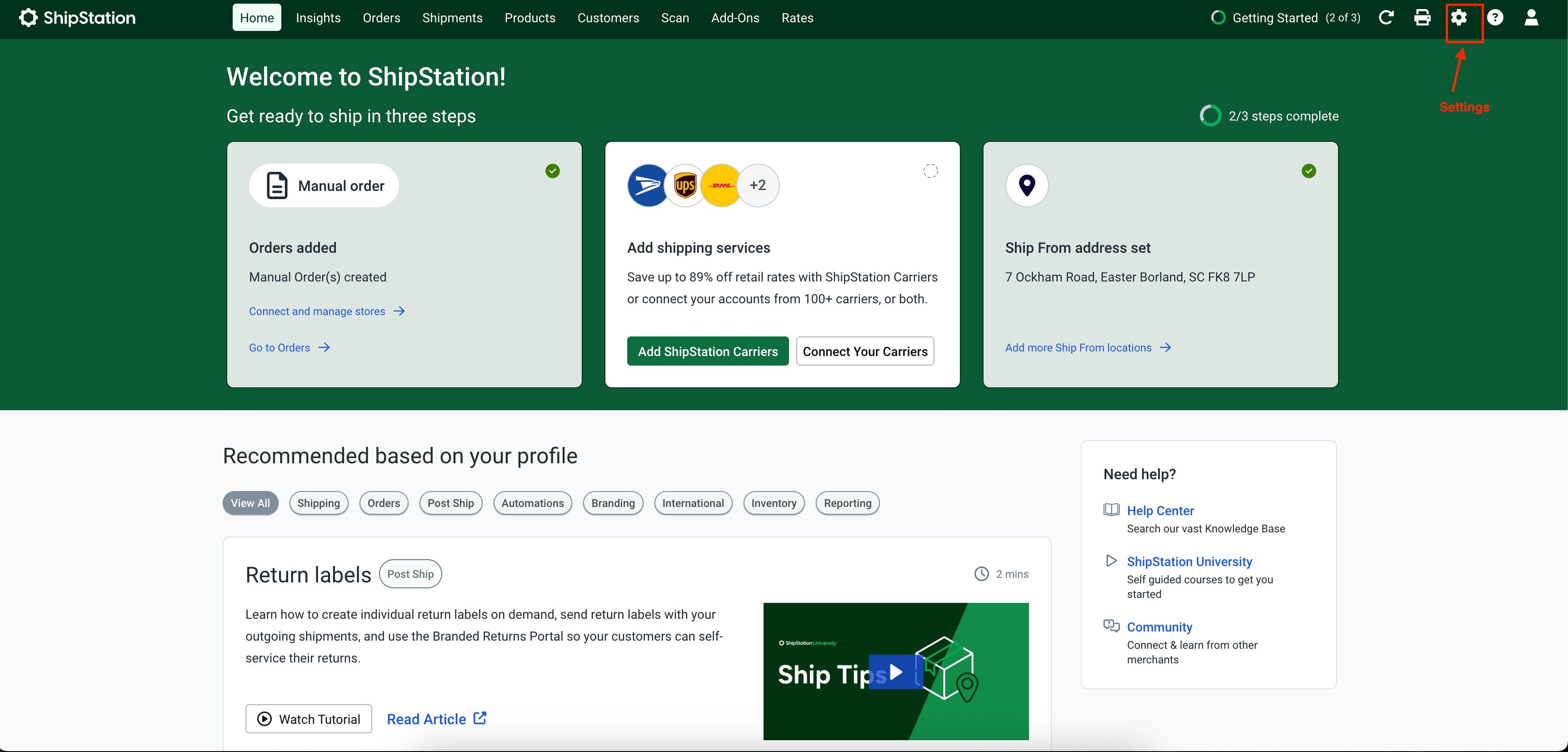Click the Watch Tutorial button
Image resolution: width=1568 pixels, height=752 pixels.
click(309, 718)
